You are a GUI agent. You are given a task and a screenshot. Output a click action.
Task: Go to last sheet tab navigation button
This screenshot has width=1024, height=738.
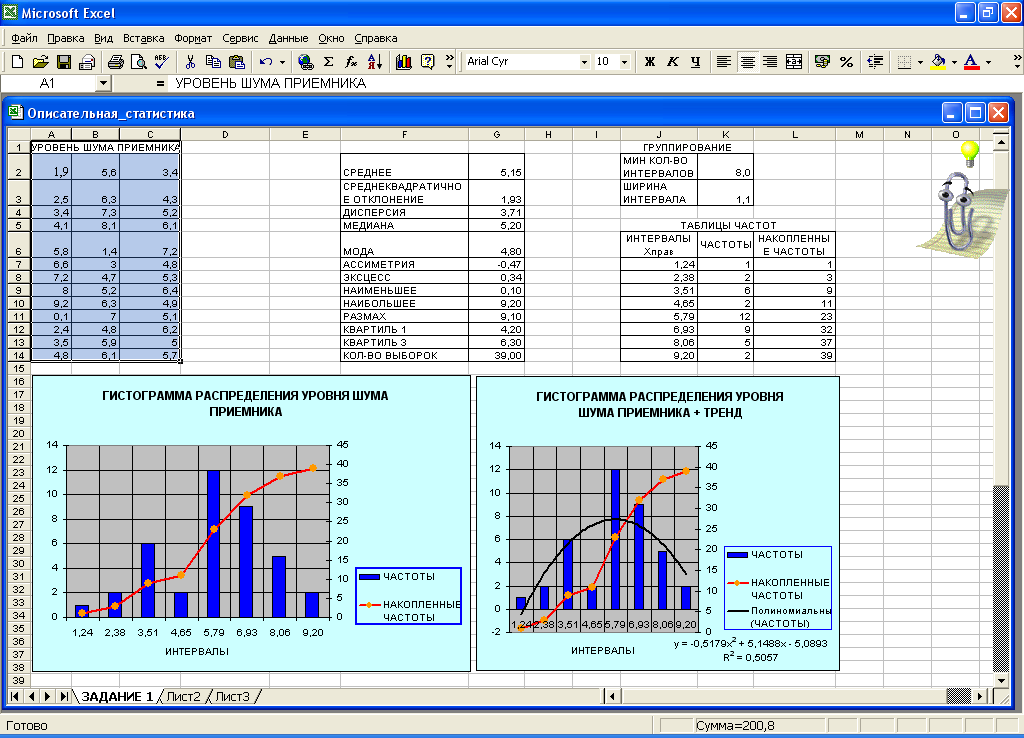pos(63,696)
